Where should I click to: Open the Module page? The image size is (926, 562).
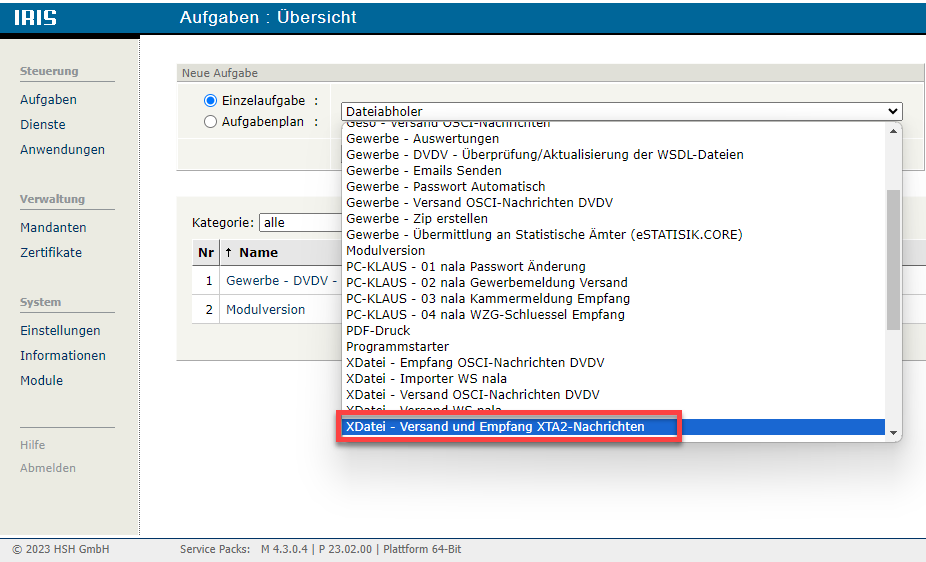click(x=41, y=381)
